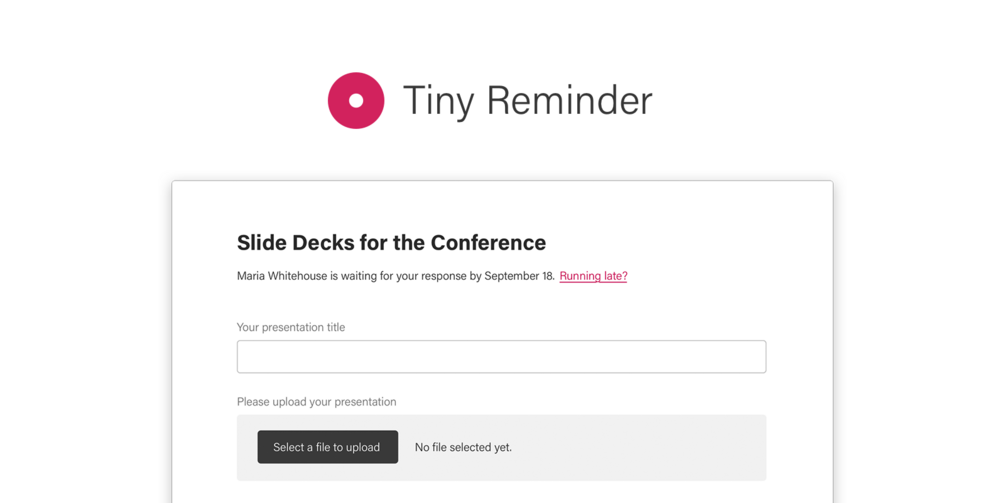Click the "No file selected yet." status text

point(463,448)
